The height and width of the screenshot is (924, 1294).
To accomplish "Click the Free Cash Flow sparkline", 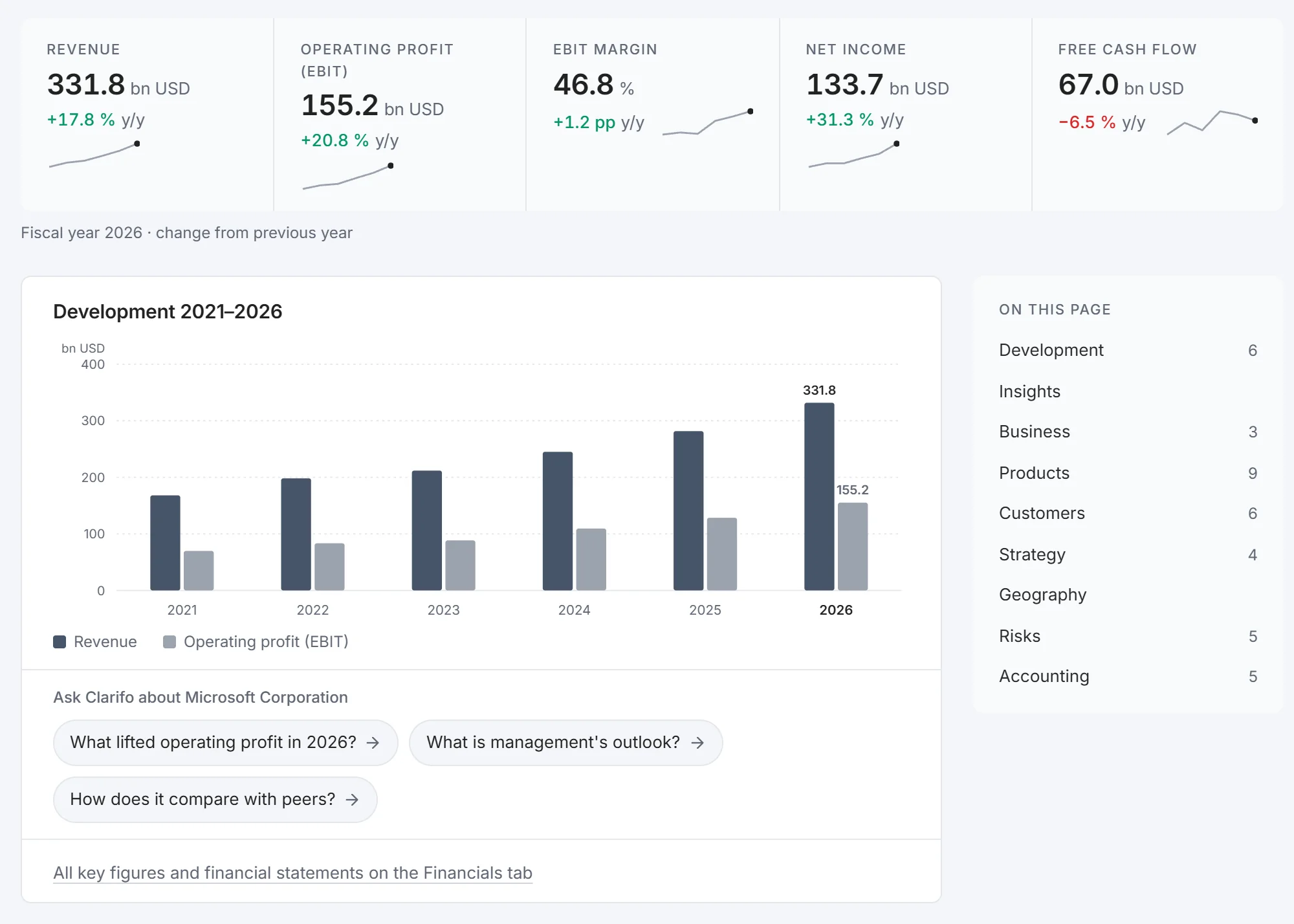I will pos(1212,122).
